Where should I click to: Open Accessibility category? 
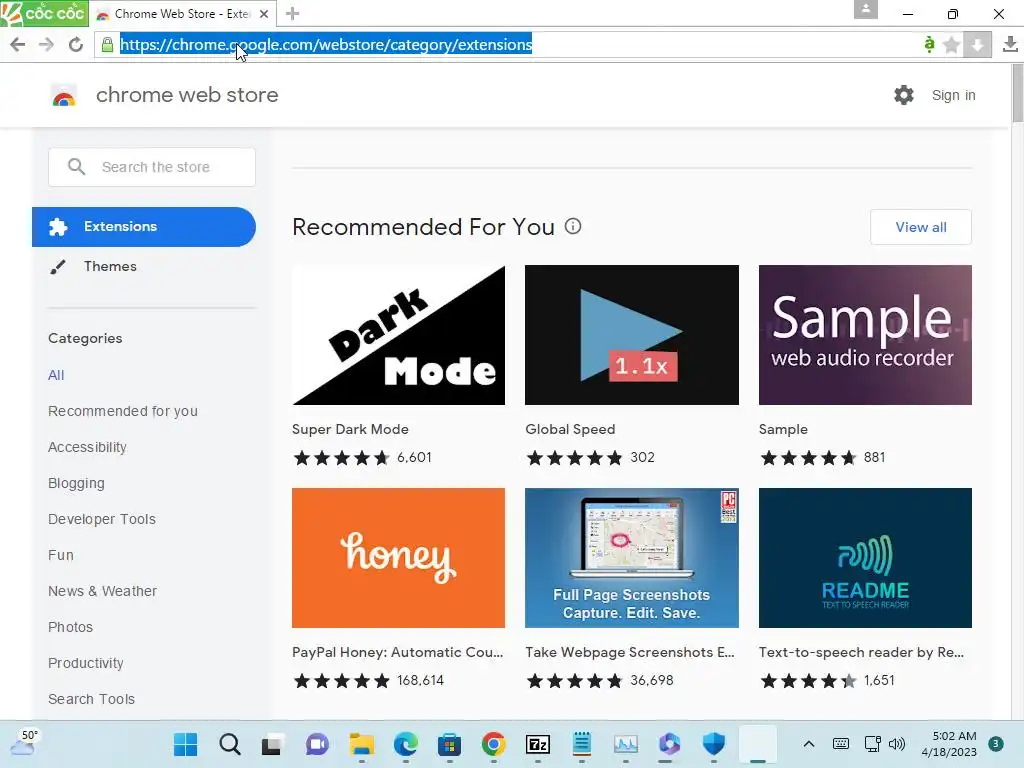point(88,447)
